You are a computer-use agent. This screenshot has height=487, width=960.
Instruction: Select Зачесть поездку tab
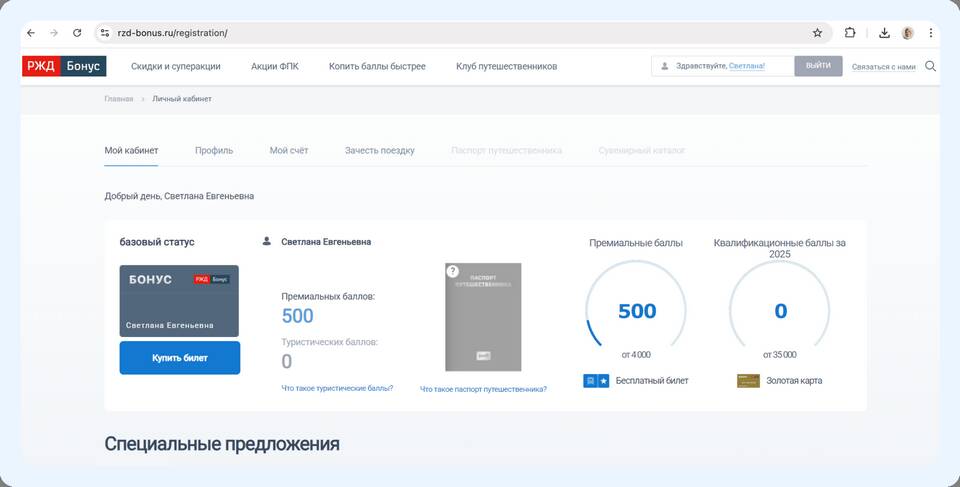(x=379, y=151)
